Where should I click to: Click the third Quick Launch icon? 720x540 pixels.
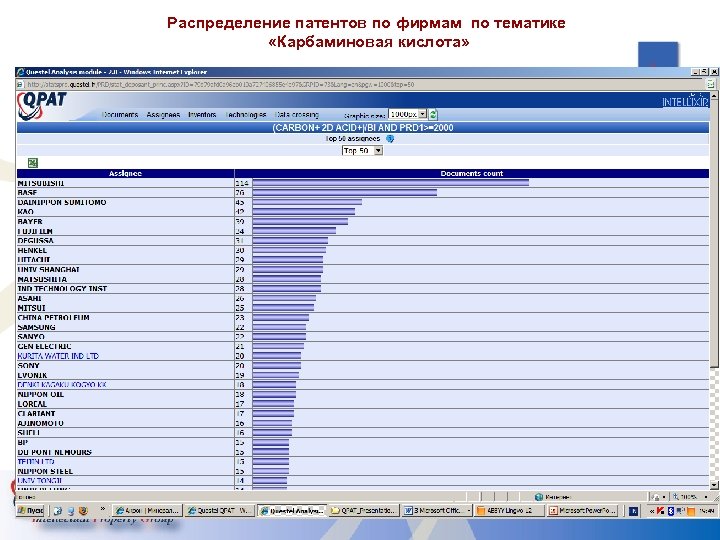(83, 511)
